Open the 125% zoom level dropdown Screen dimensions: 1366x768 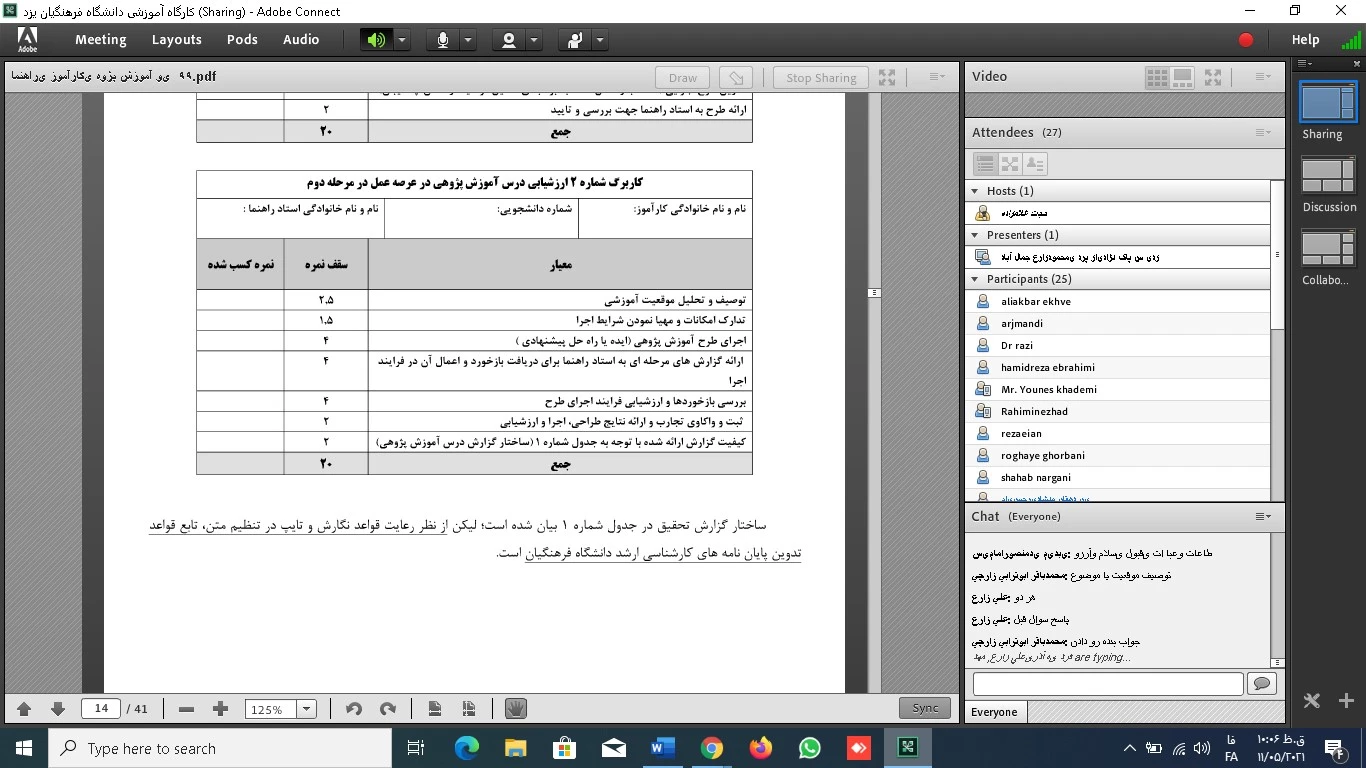[x=306, y=709]
